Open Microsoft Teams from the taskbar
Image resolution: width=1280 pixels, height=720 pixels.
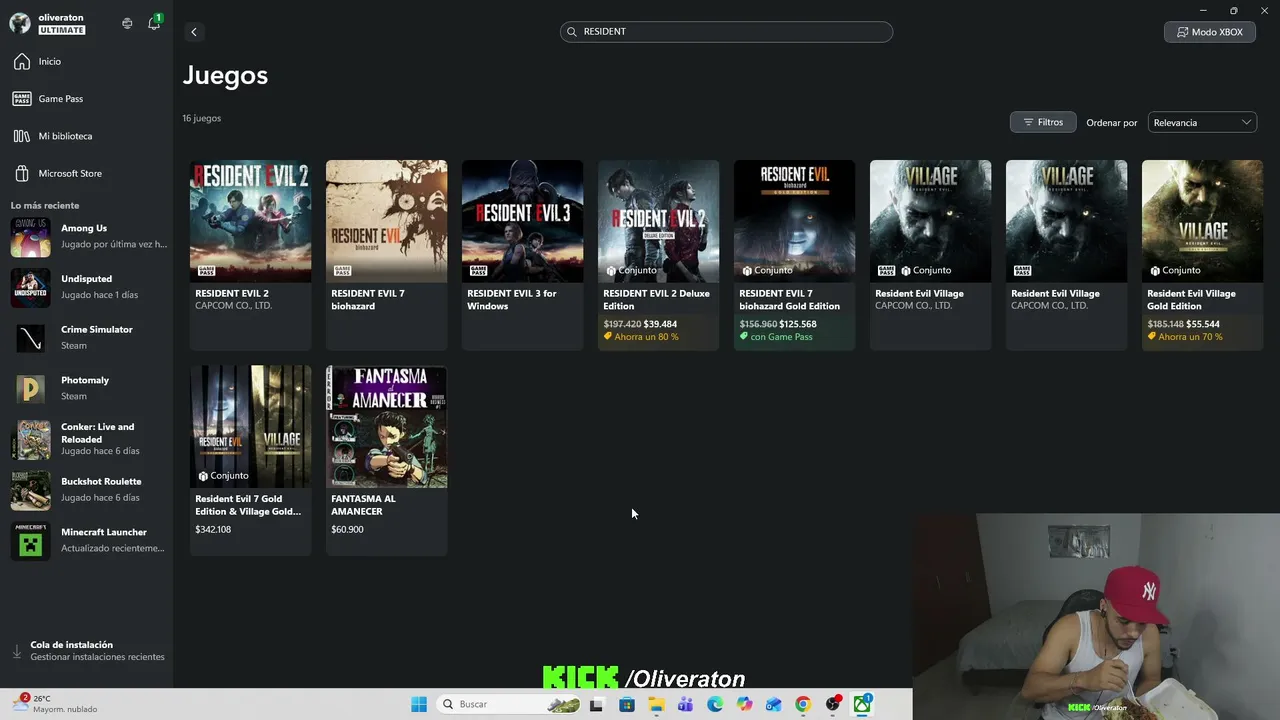[x=685, y=704]
